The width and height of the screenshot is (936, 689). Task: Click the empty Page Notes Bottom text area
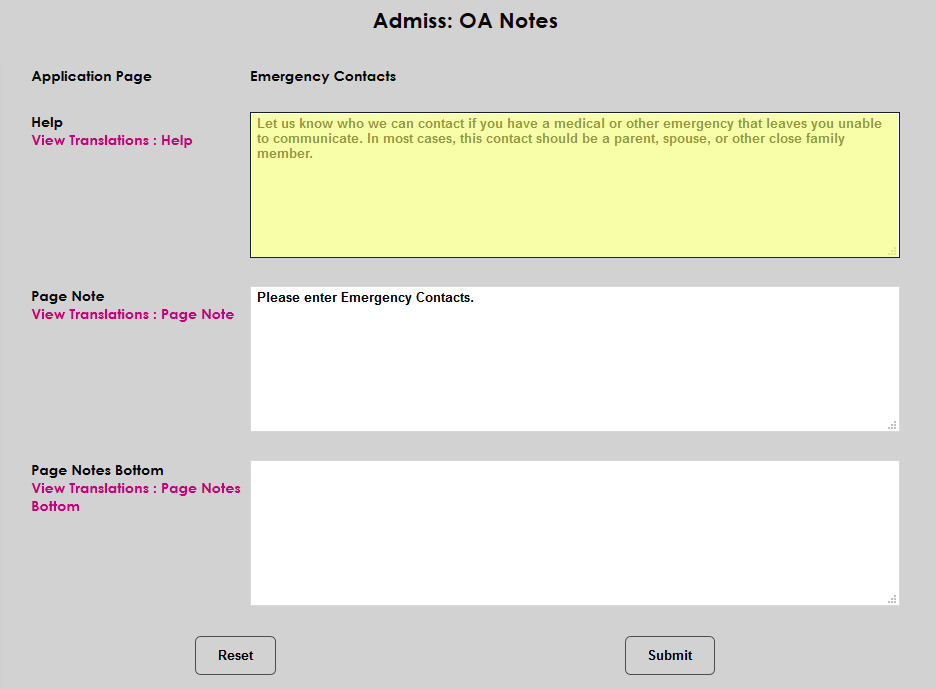[574, 532]
